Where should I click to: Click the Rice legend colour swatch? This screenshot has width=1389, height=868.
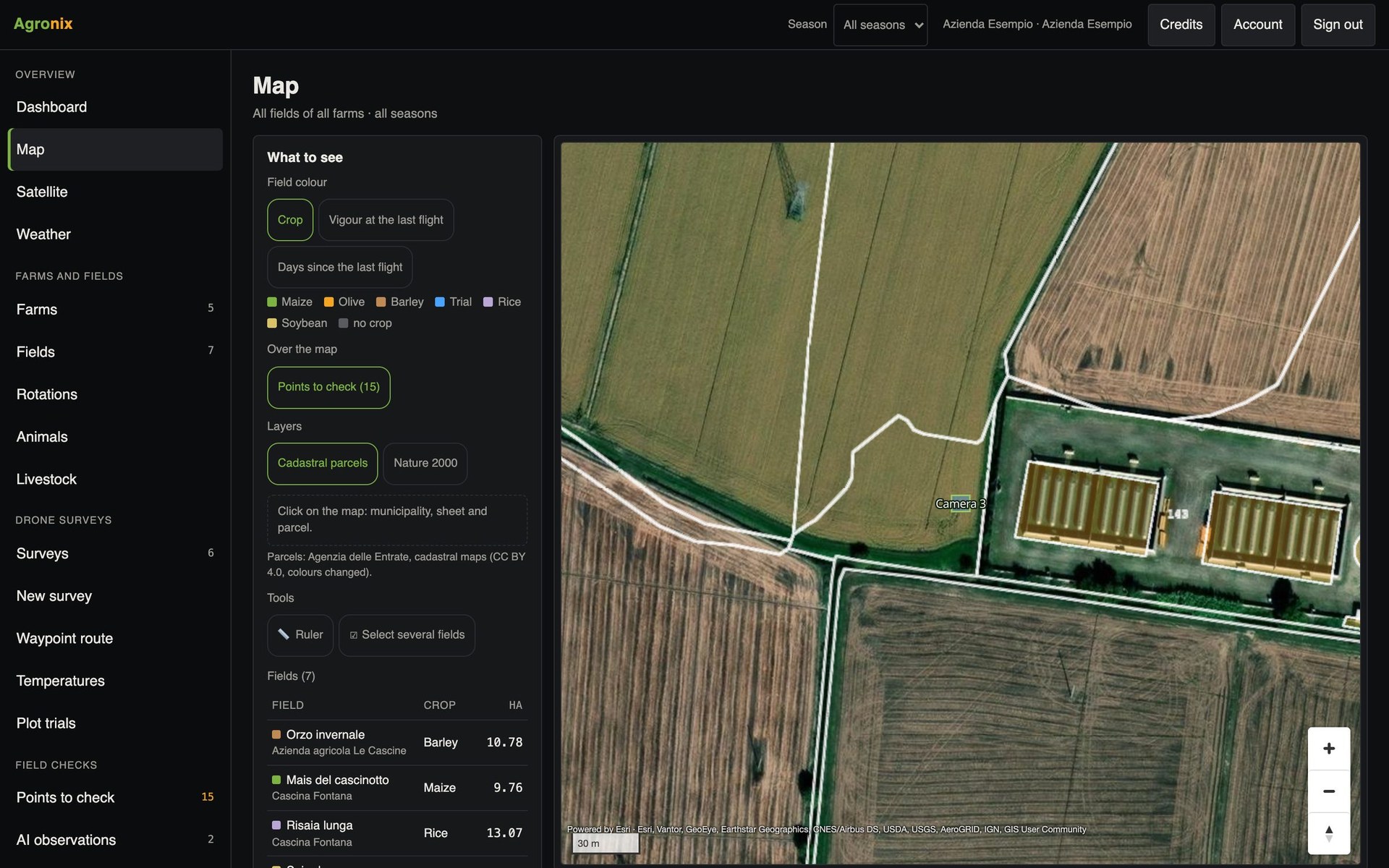pyautogui.click(x=488, y=302)
